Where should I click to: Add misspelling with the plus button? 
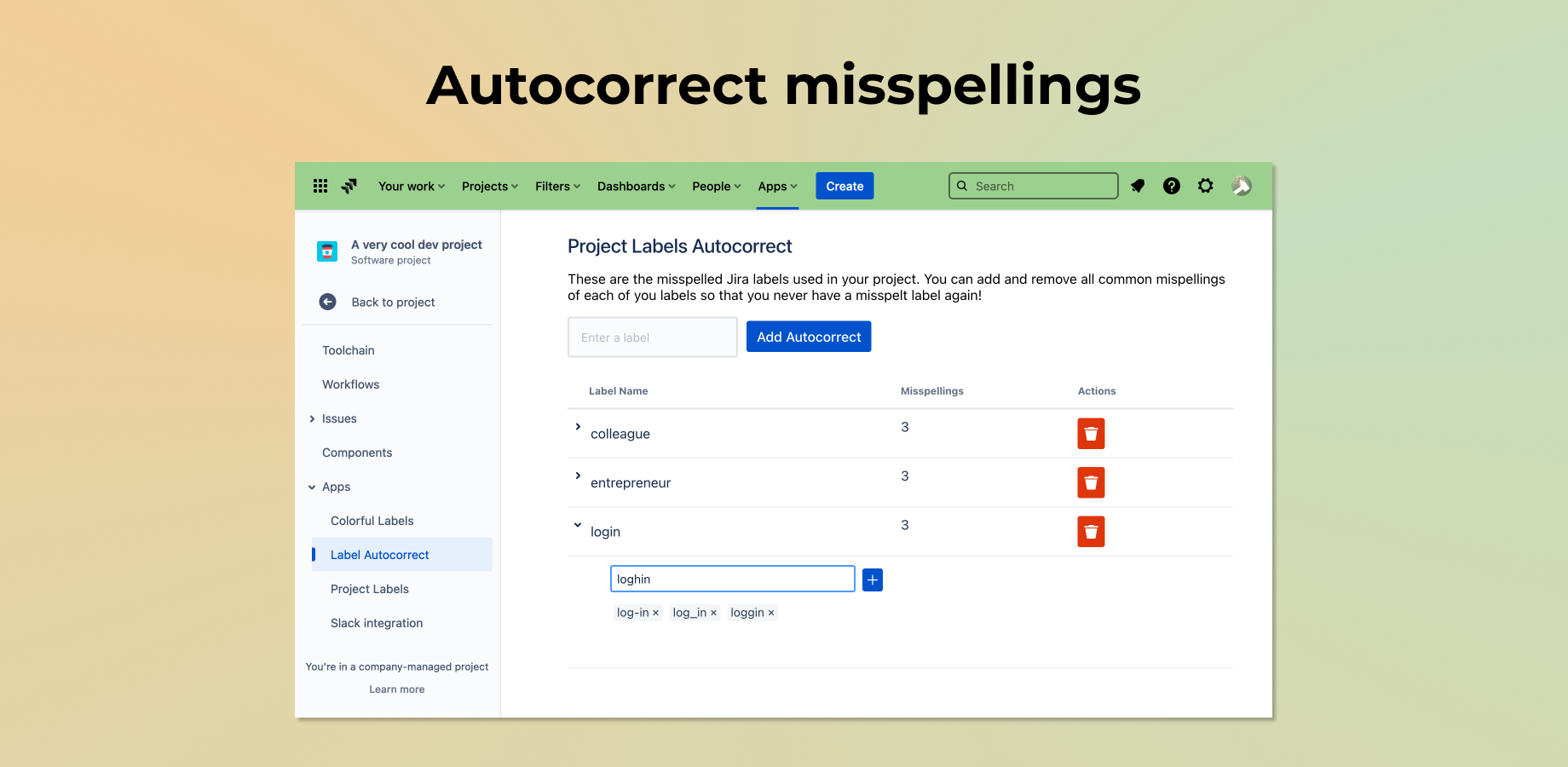(873, 580)
